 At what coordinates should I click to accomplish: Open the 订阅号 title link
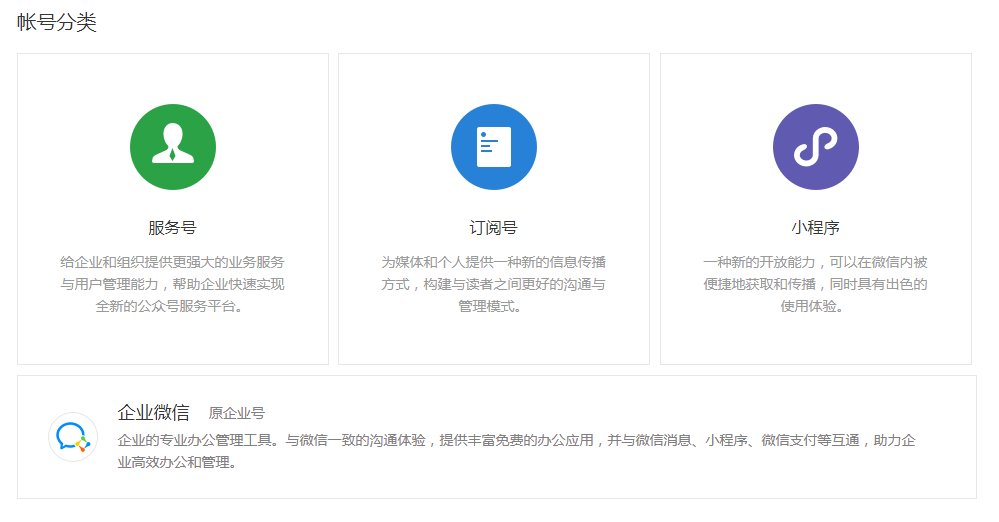(494, 228)
